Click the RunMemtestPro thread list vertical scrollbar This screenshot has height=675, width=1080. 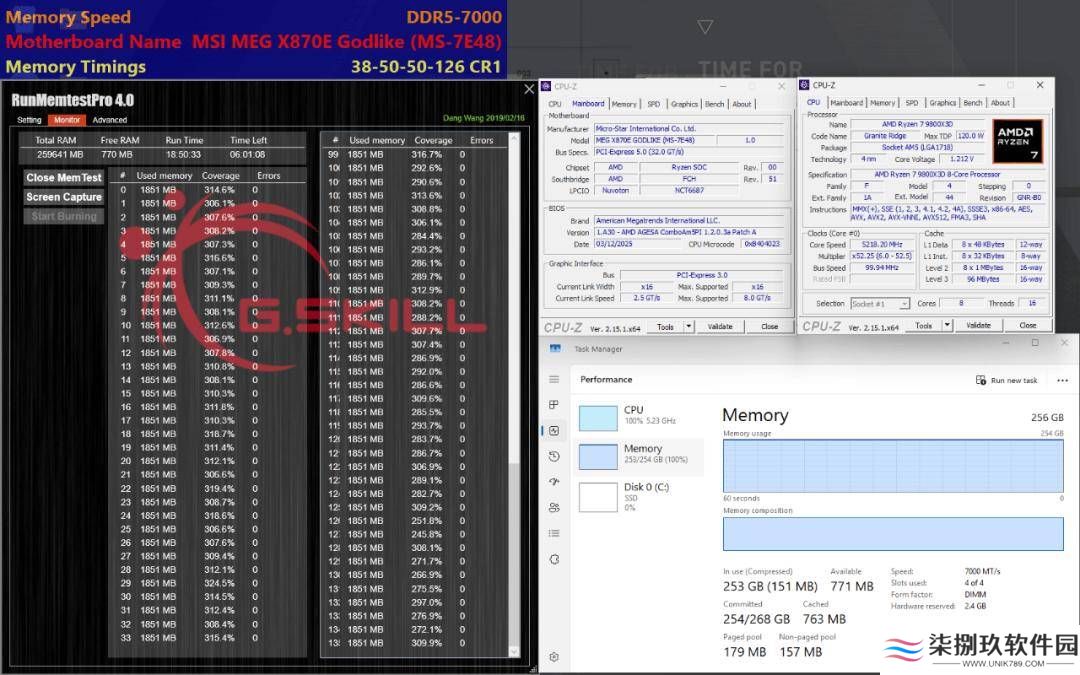(514, 395)
